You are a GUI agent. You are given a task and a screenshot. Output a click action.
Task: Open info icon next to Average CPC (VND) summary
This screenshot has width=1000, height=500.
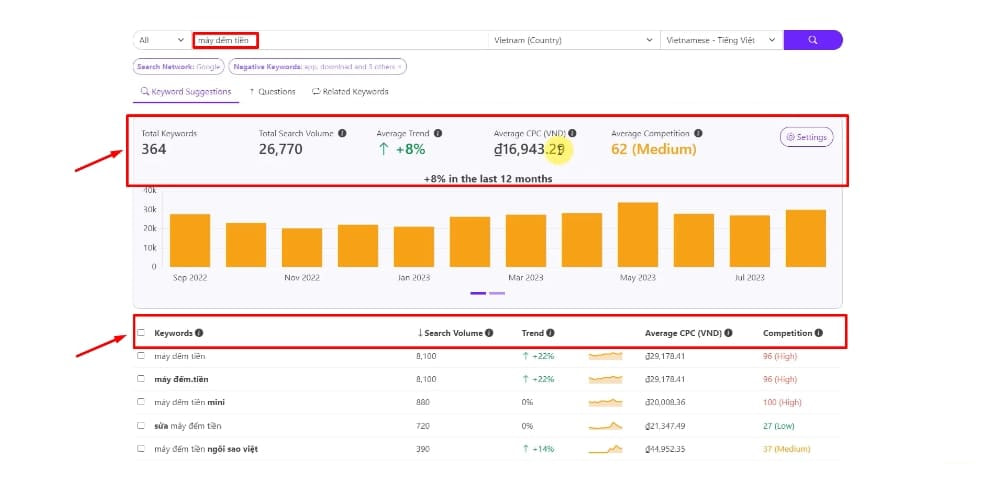pyautogui.click(x=572, y=134)
